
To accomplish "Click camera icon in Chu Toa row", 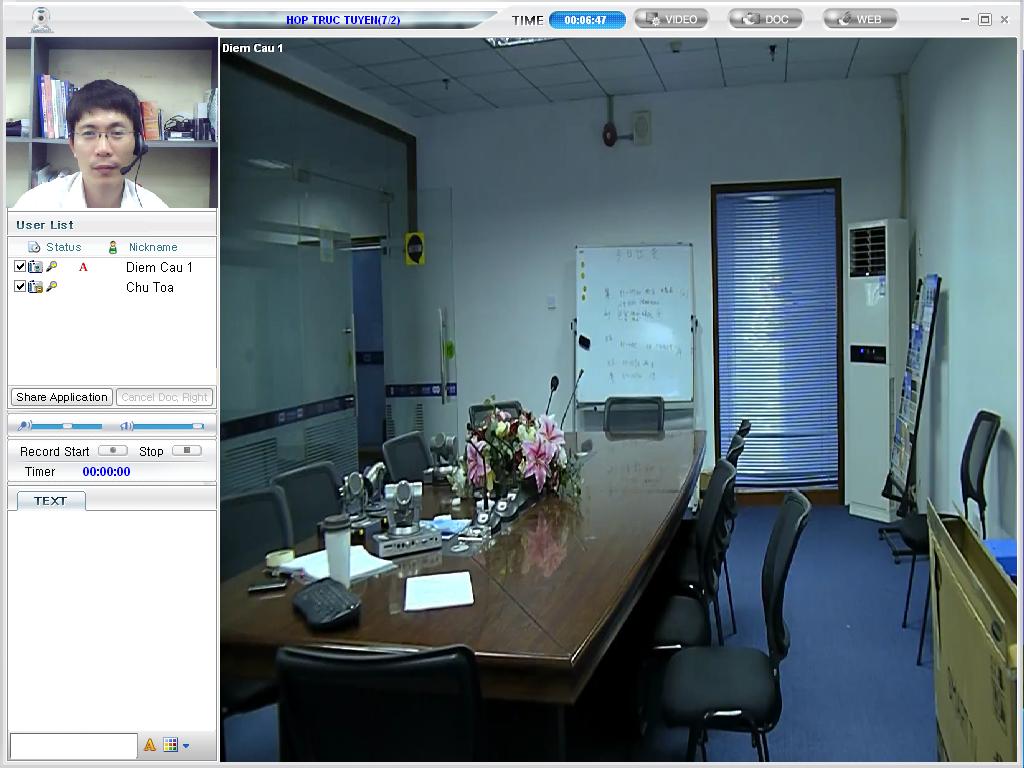I will tap(36, 287).
